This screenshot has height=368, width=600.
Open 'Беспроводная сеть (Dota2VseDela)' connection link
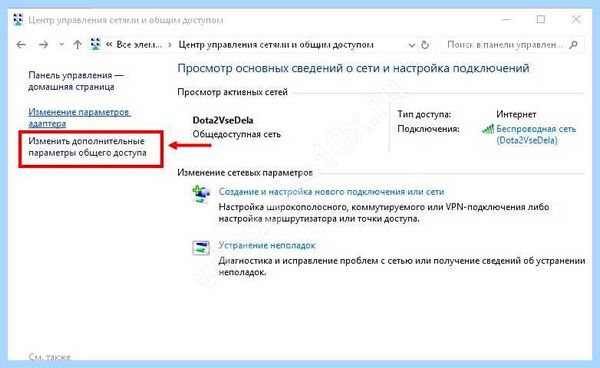(x=536, y=135)
